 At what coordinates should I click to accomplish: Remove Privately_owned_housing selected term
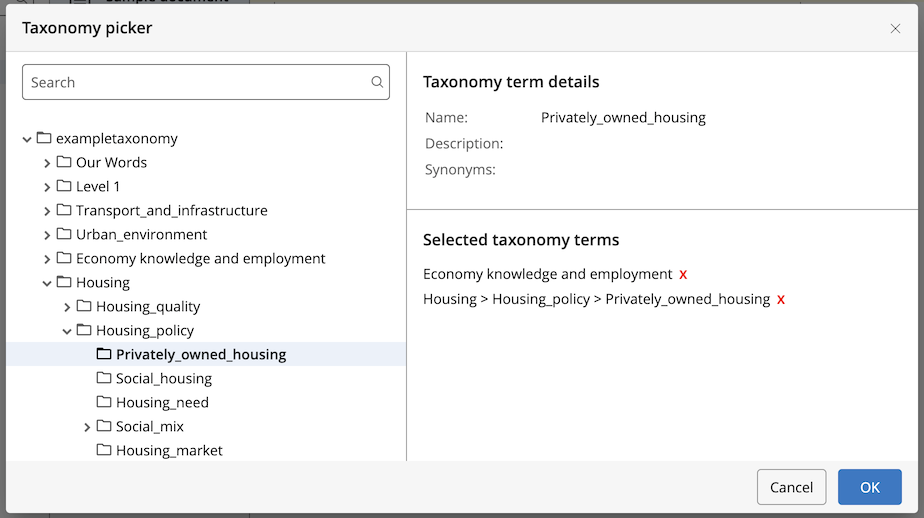coord(781,299)
